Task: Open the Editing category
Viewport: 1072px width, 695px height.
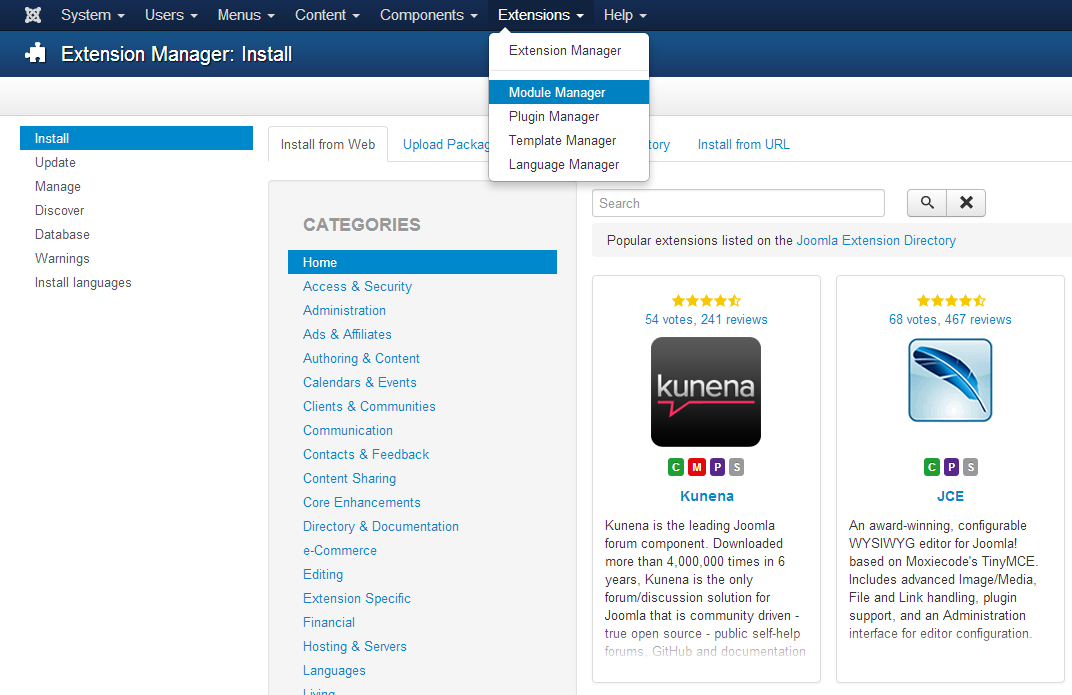Action: pyautogui.click(x=323, y=574)
